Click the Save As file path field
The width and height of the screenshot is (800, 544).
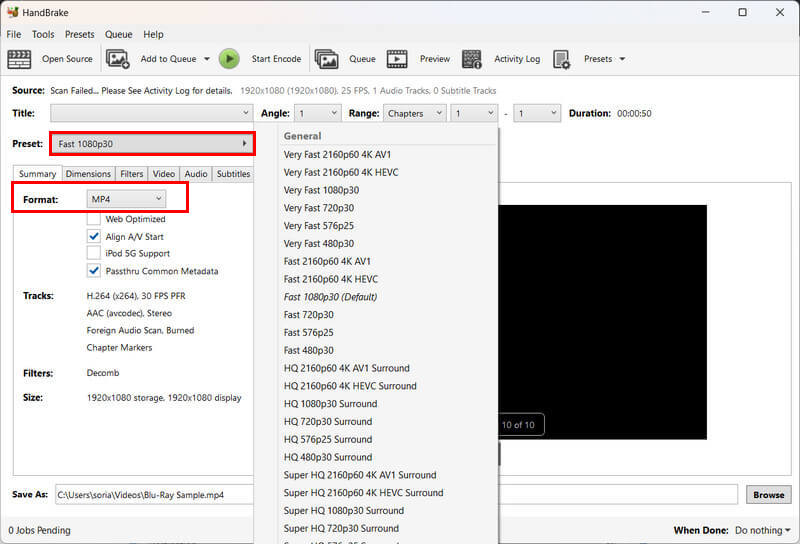pyautogui.click(x=150, y=495)
